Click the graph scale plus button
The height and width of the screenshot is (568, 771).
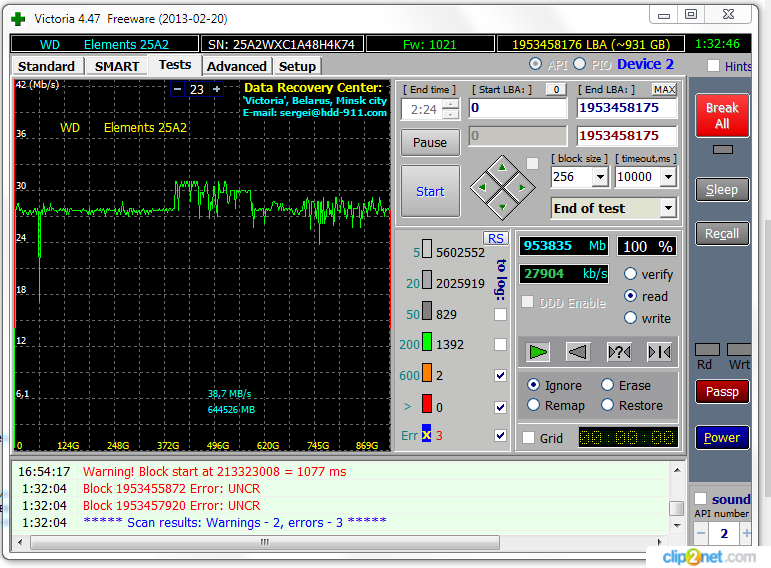pos(217,89)
